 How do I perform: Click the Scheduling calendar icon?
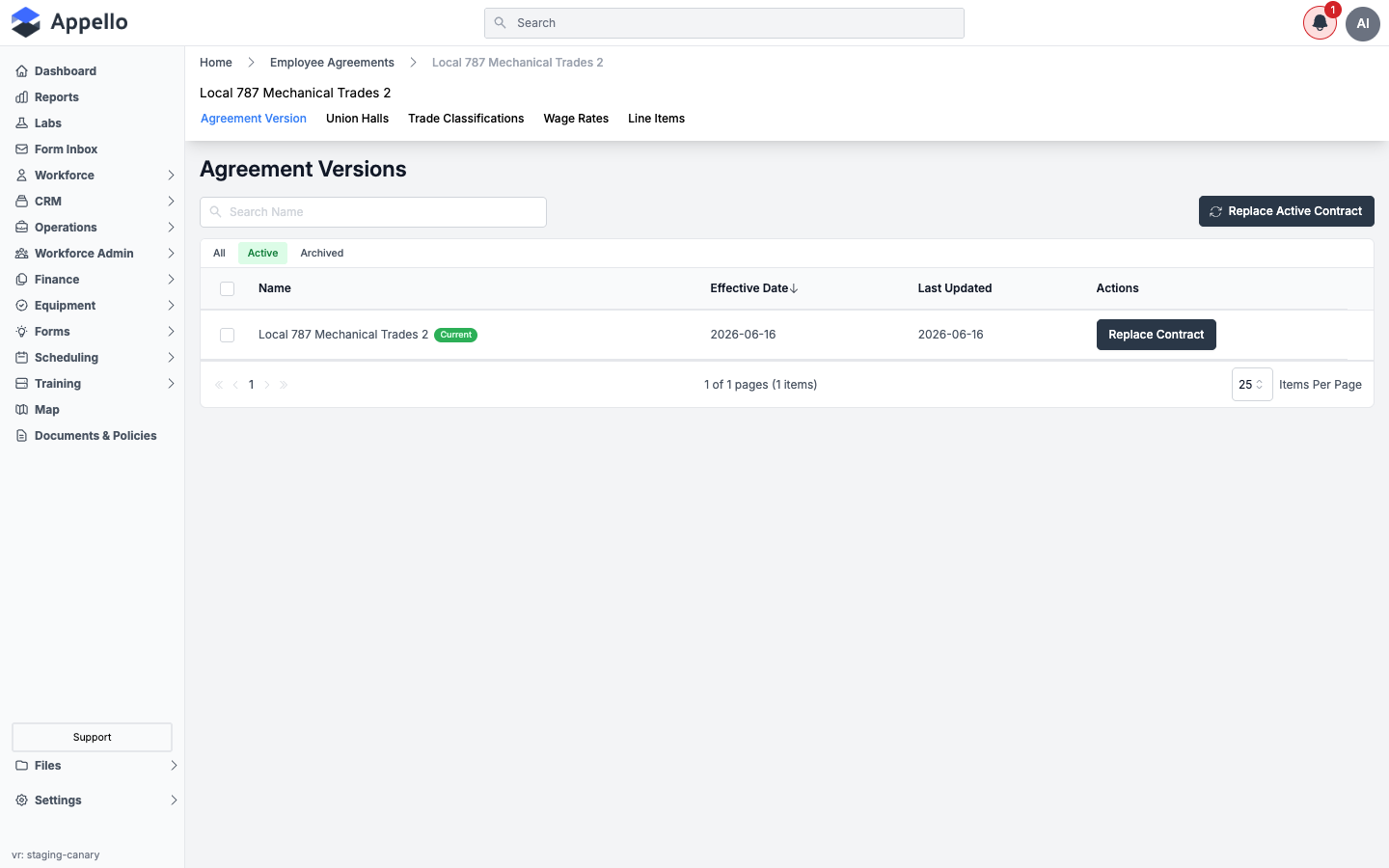[x=21, y=358]
